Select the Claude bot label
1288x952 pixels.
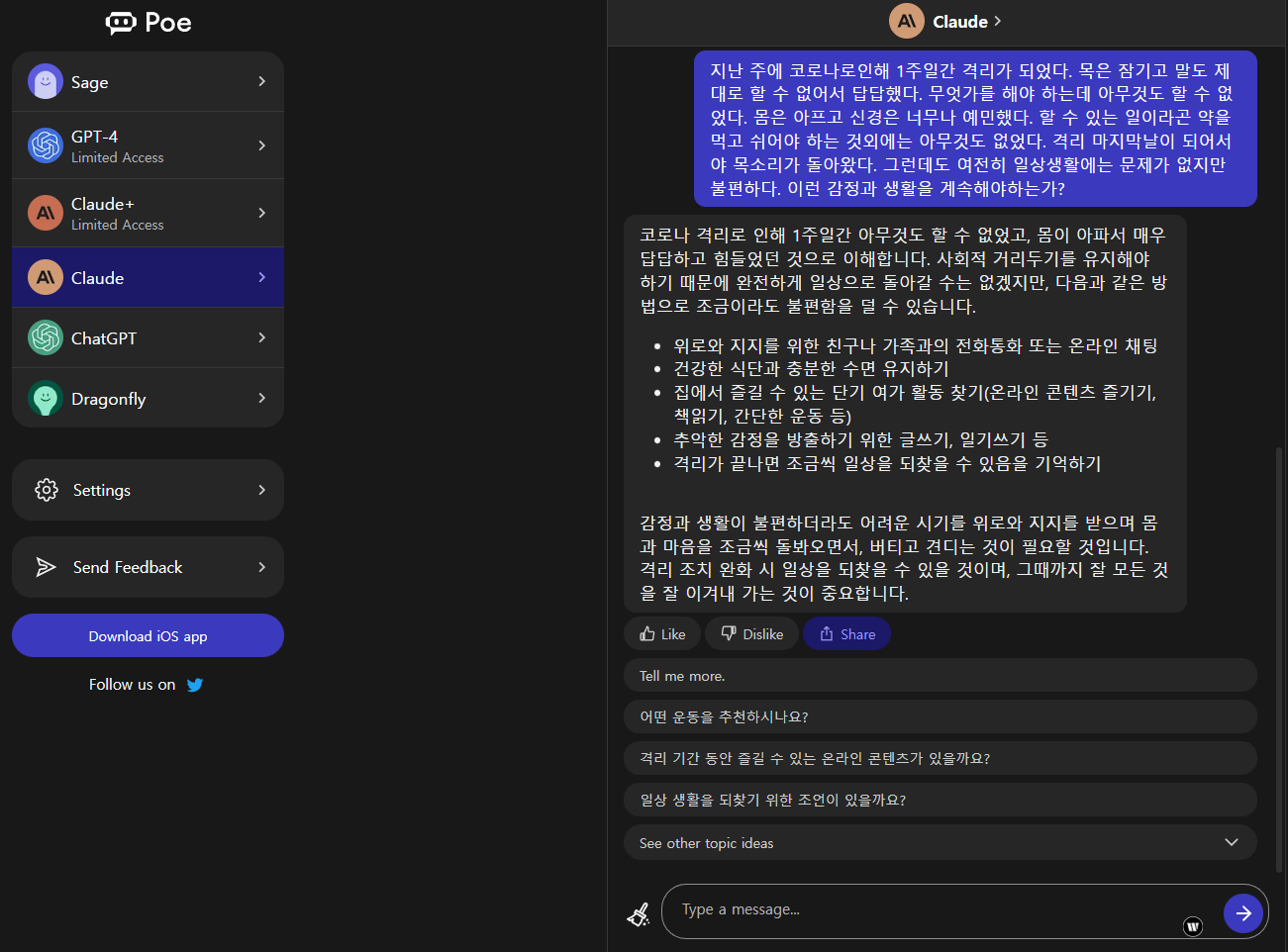tap(97, 278)
